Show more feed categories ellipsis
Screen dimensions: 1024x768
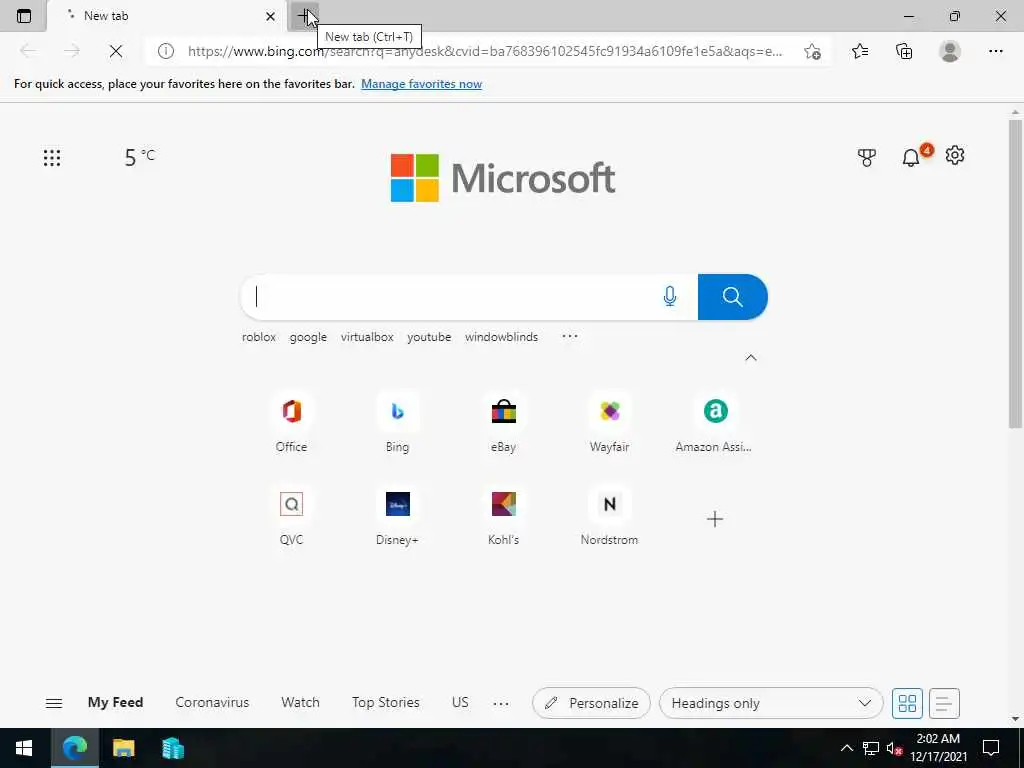501,703
